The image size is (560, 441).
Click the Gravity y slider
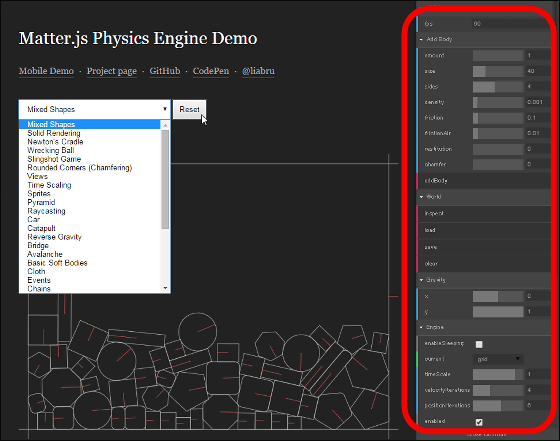coord(498,311)
